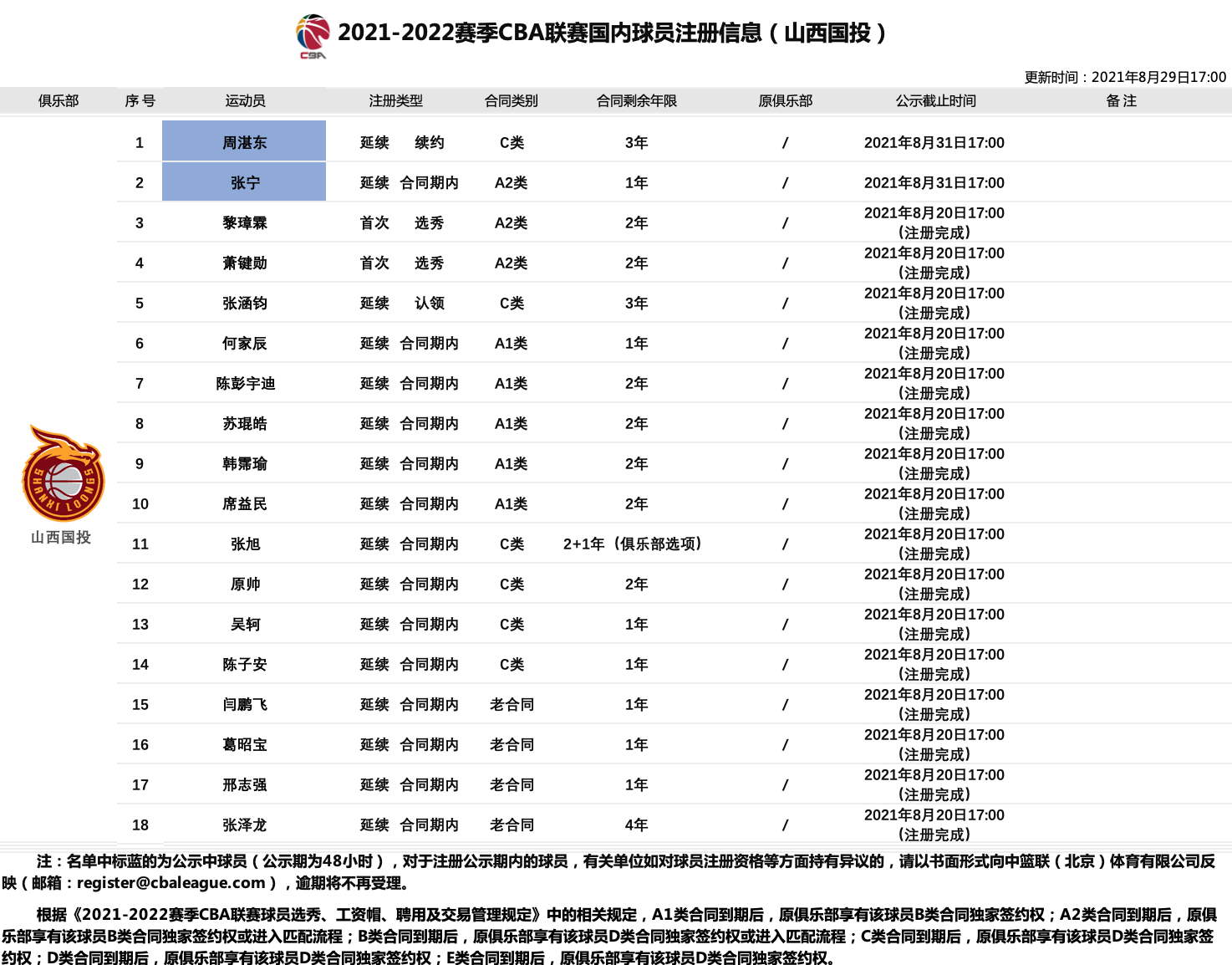
Task: Select player name 张涵钧
Action: pyautogui.click(x=244, y=303)
